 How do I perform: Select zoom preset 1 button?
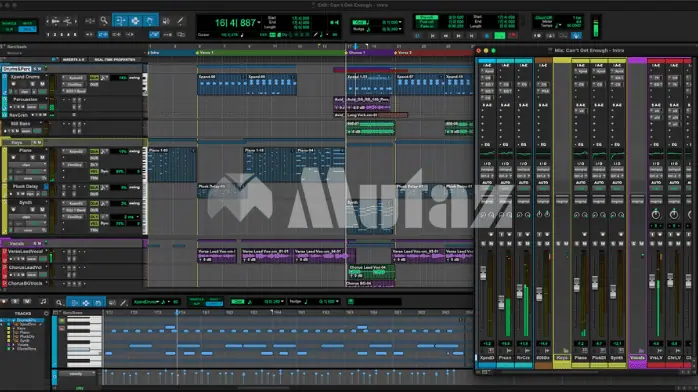click(49, 35)
